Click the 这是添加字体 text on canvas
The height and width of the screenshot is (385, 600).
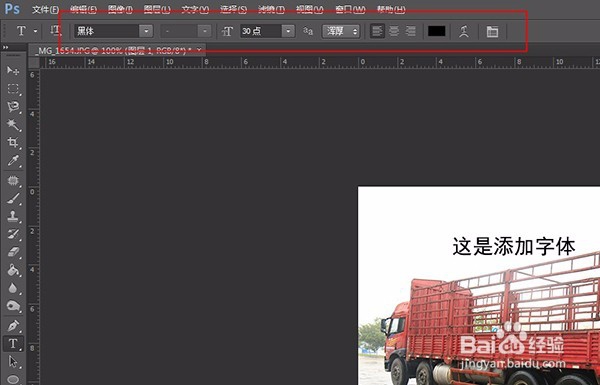(x=514, y=246)
